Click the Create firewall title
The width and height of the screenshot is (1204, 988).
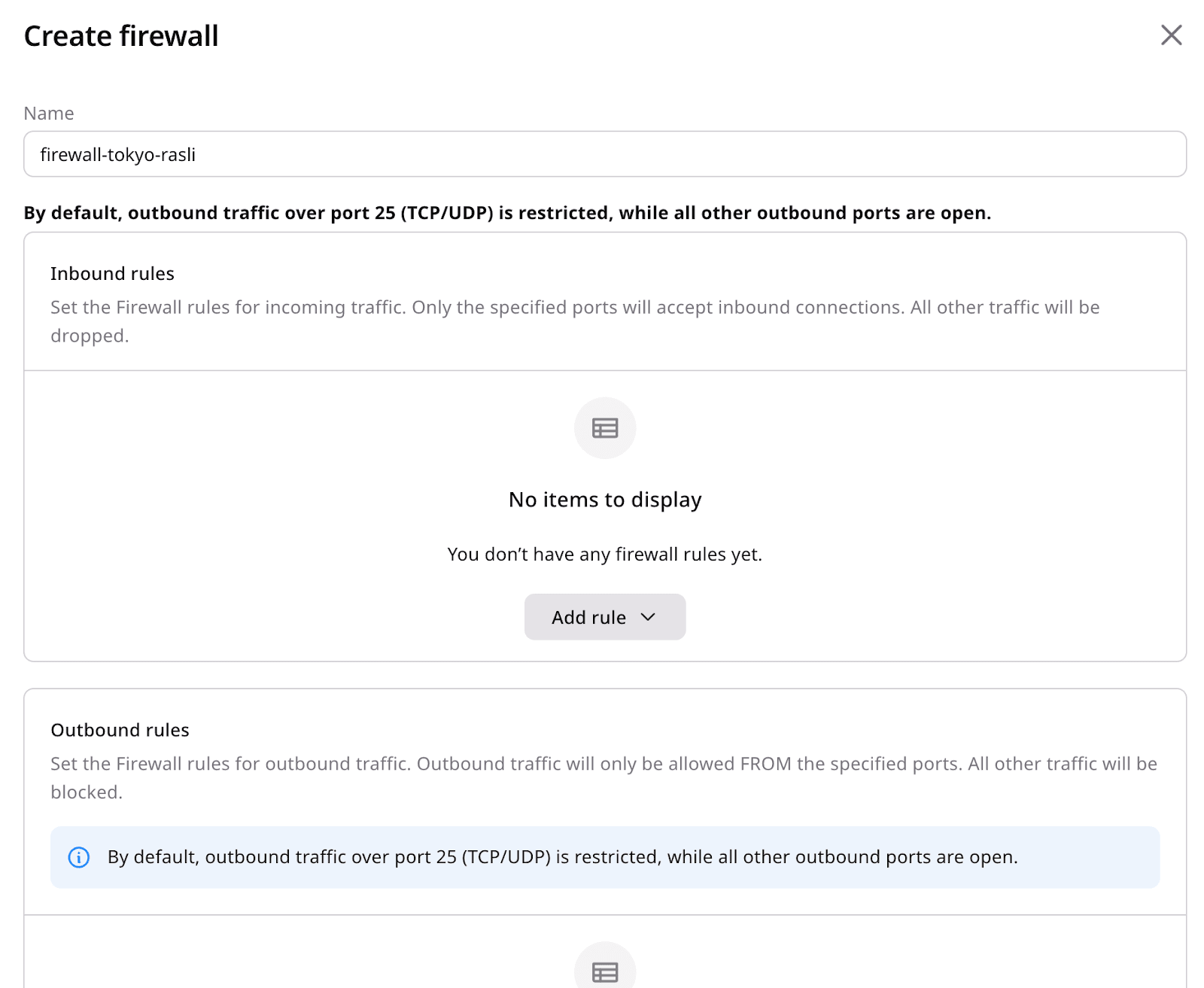(x=121, y=36)
